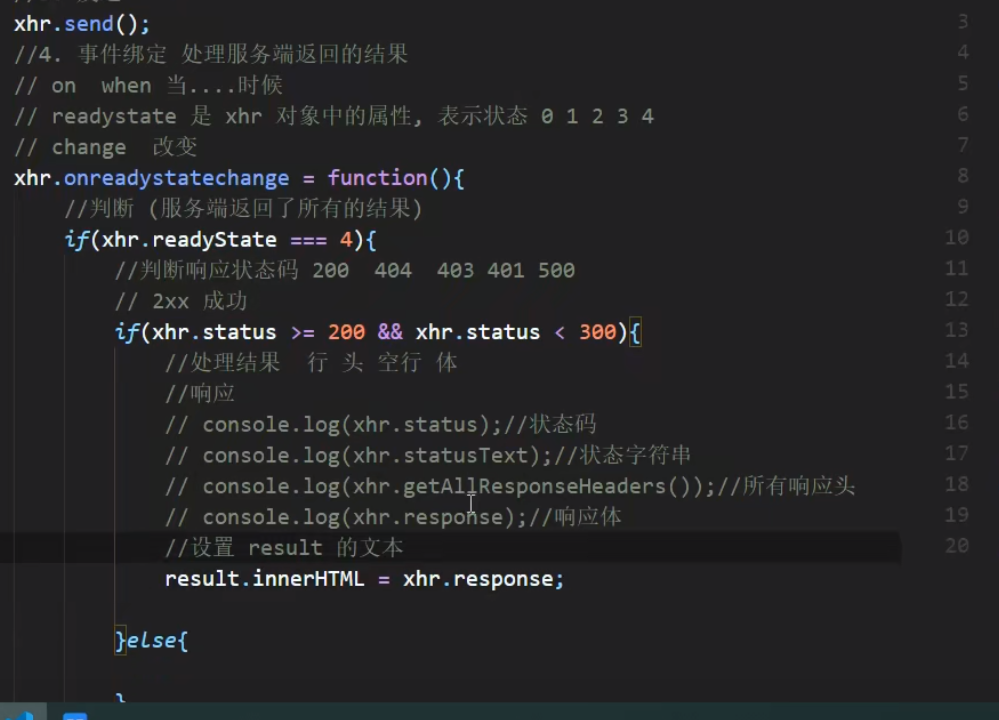Click the '>=' operator in the status check
This screenshot has width=999, height=720.
[303, 333]
